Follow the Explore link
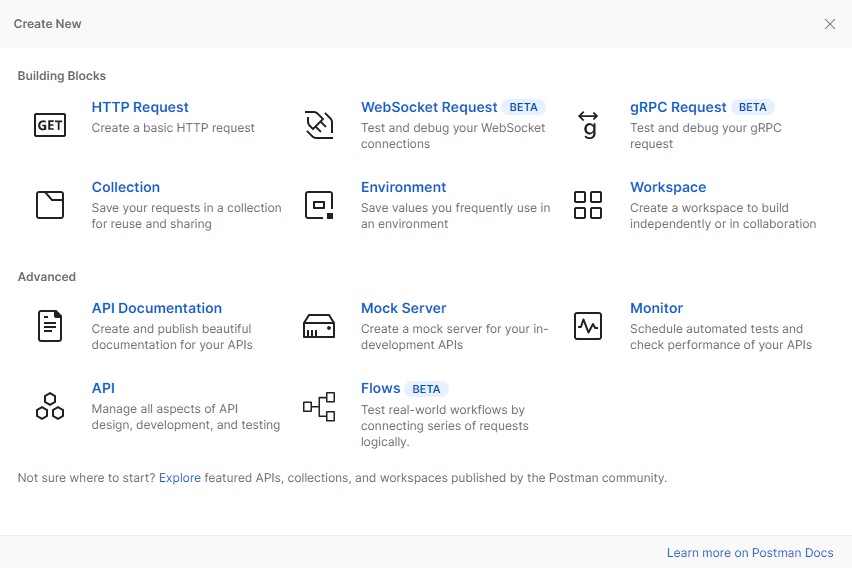Image resolution: width=852 pixels, height=568 pixels. [x=180, y=478]
